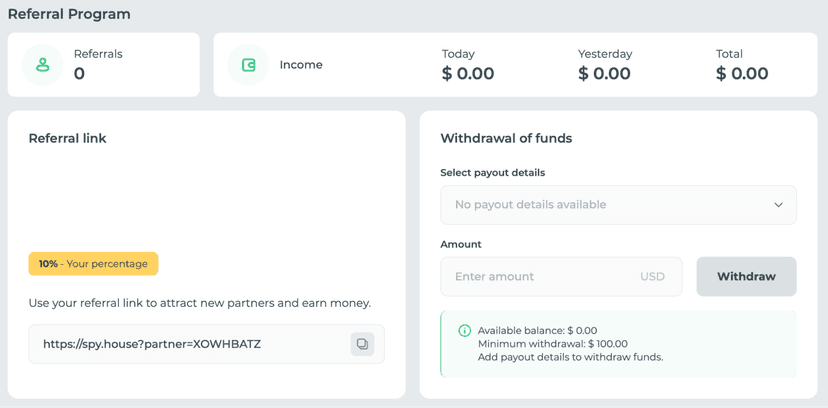Click the USD currency label
The height and width of the screenshot is (408, 828).
click(x=652, y=277)
